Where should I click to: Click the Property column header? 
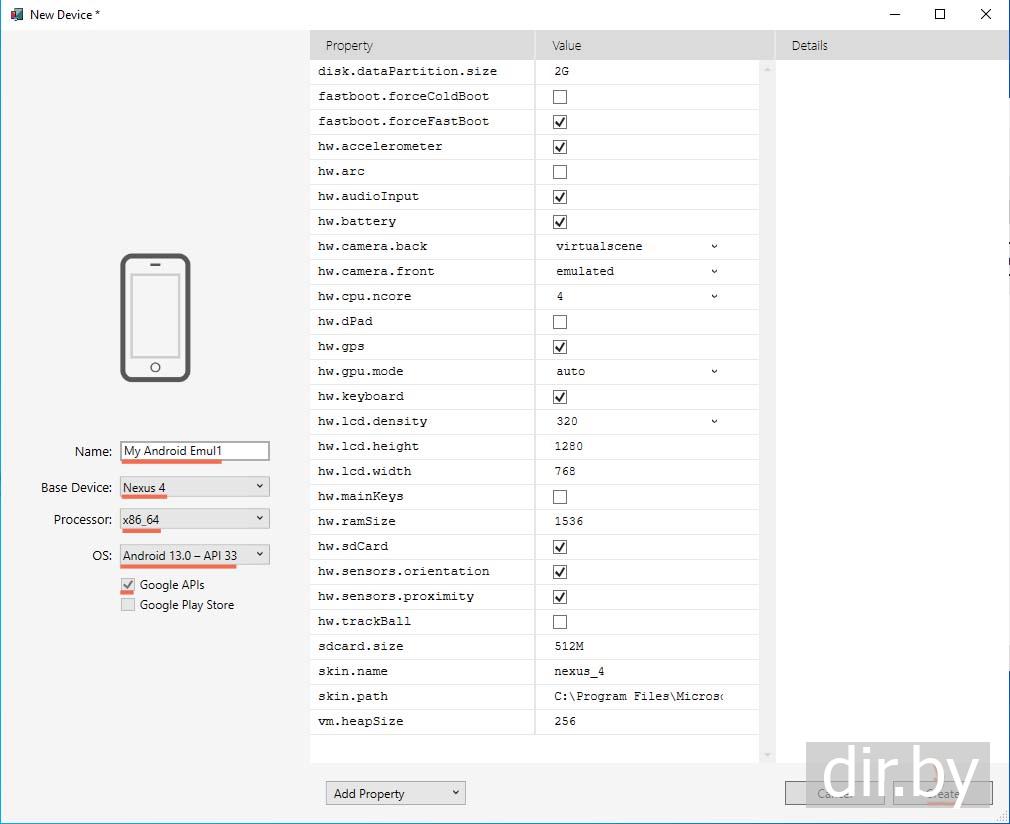[422, 45]
